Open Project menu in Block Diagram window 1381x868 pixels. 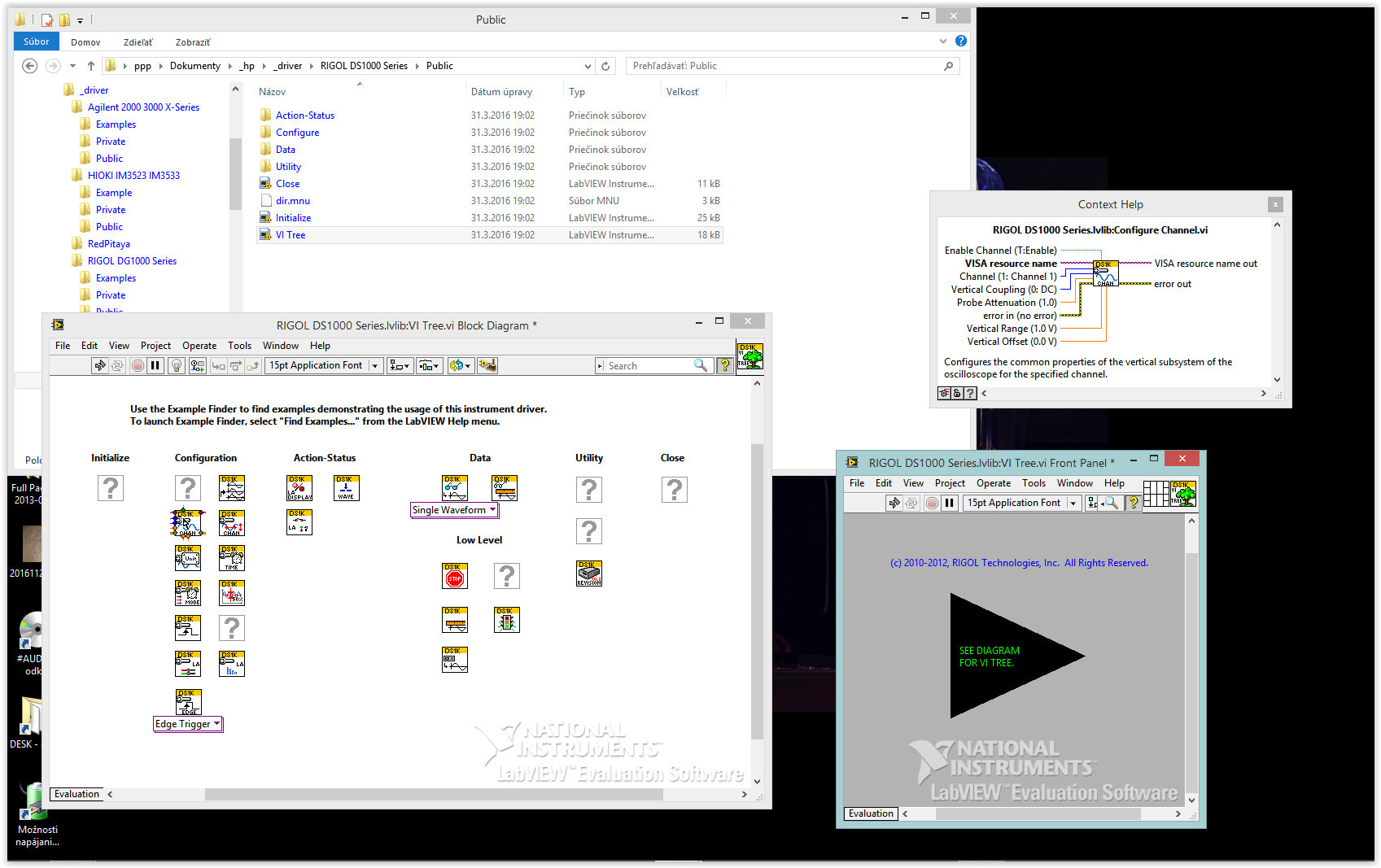pos(155,346)
